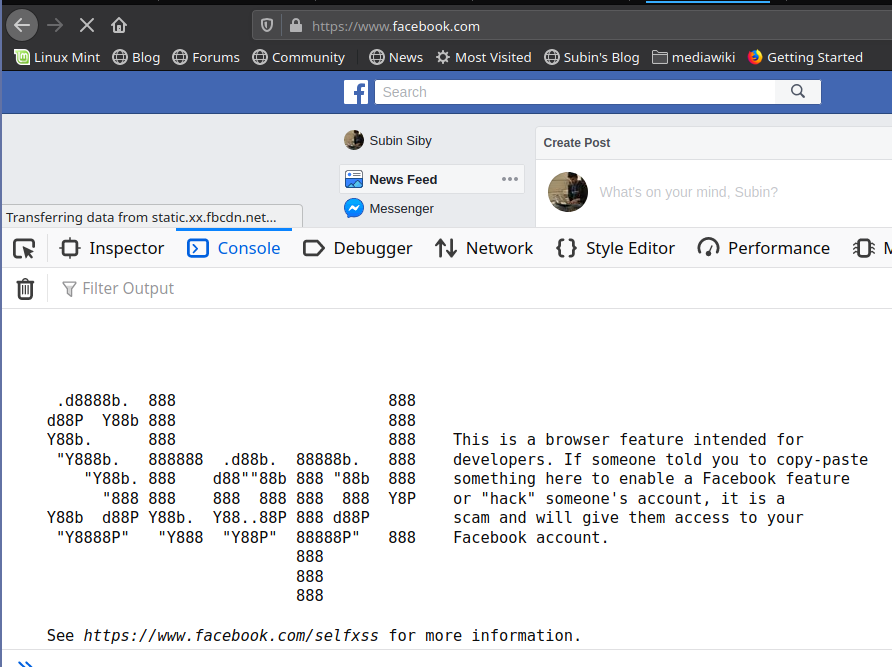
Task: Open the browser home page icon
Action: 119,25
